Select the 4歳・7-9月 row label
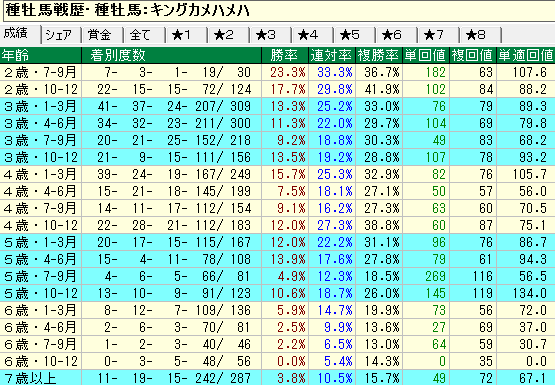 pyautogui.click(x=40, y=208)
